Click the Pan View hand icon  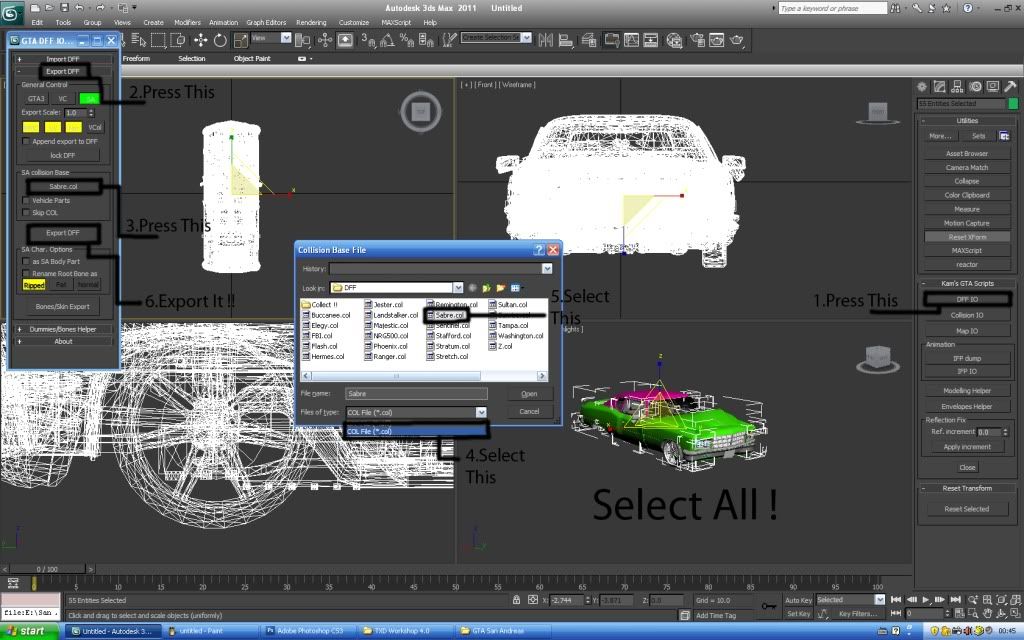pos(987,613)
